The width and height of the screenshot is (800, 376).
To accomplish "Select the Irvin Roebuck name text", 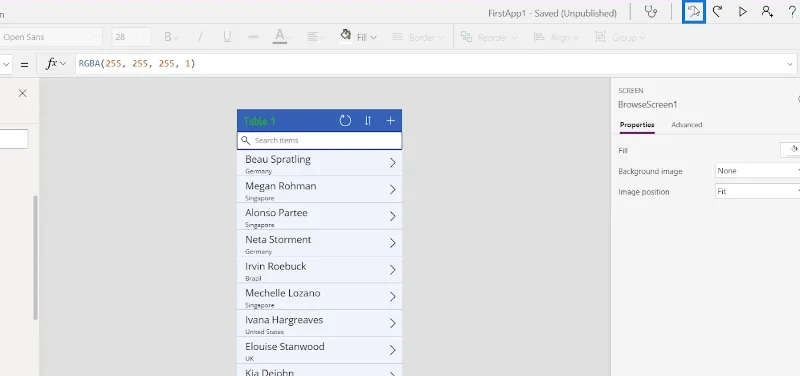I will click(276, 266).
